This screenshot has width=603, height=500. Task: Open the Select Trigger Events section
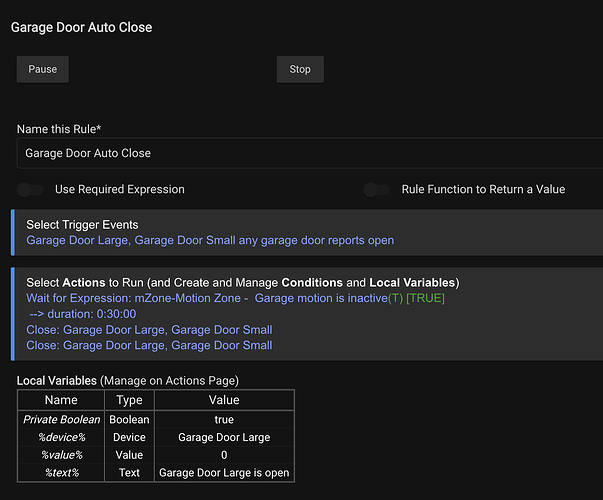pyautogui.click(x=82, y=225)
